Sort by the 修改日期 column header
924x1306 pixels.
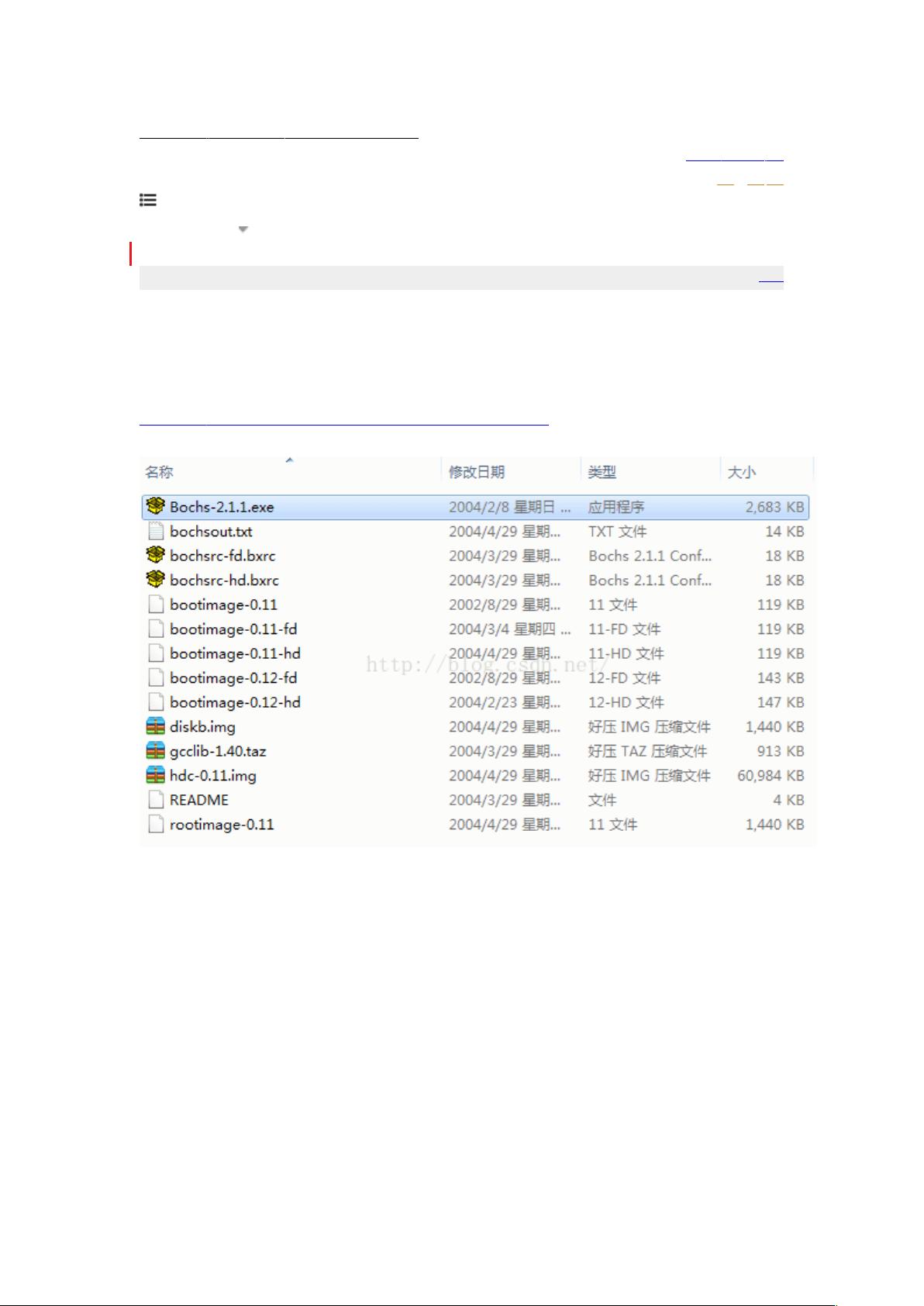point(477,472)
